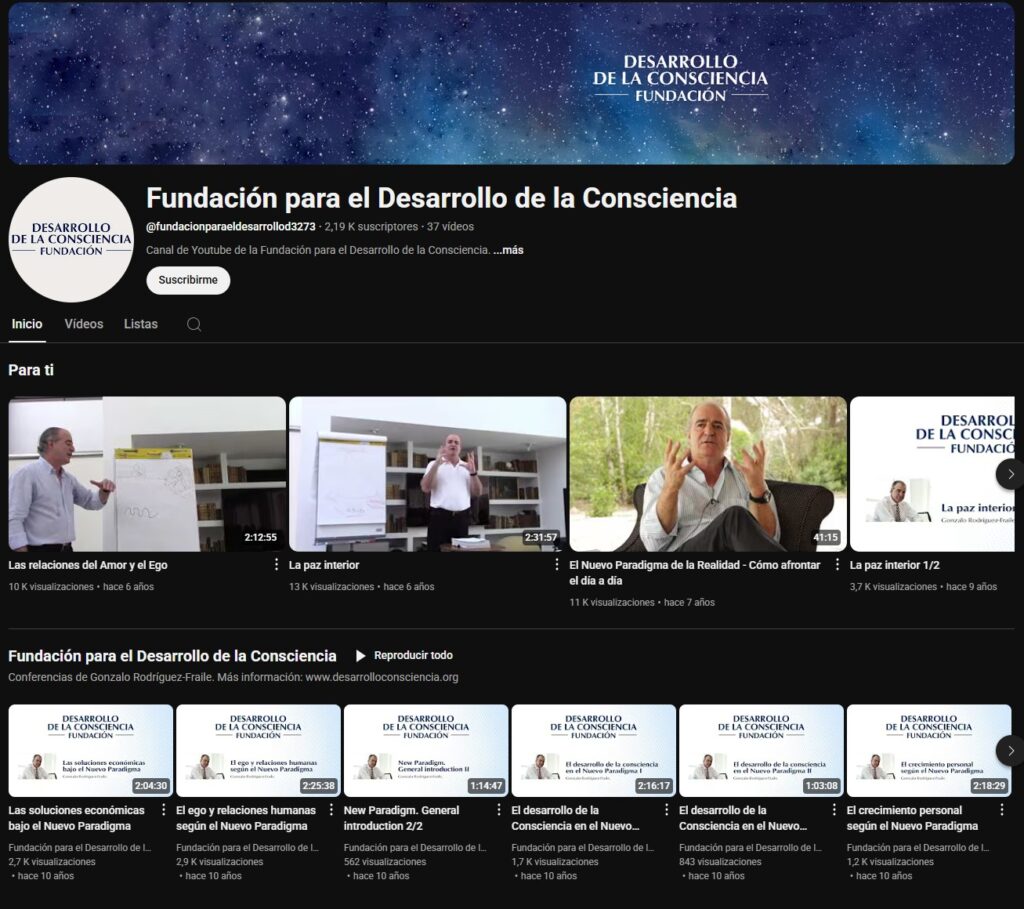
Task: Click next arrow in the playlist carousel
Action: point(1010,751)
